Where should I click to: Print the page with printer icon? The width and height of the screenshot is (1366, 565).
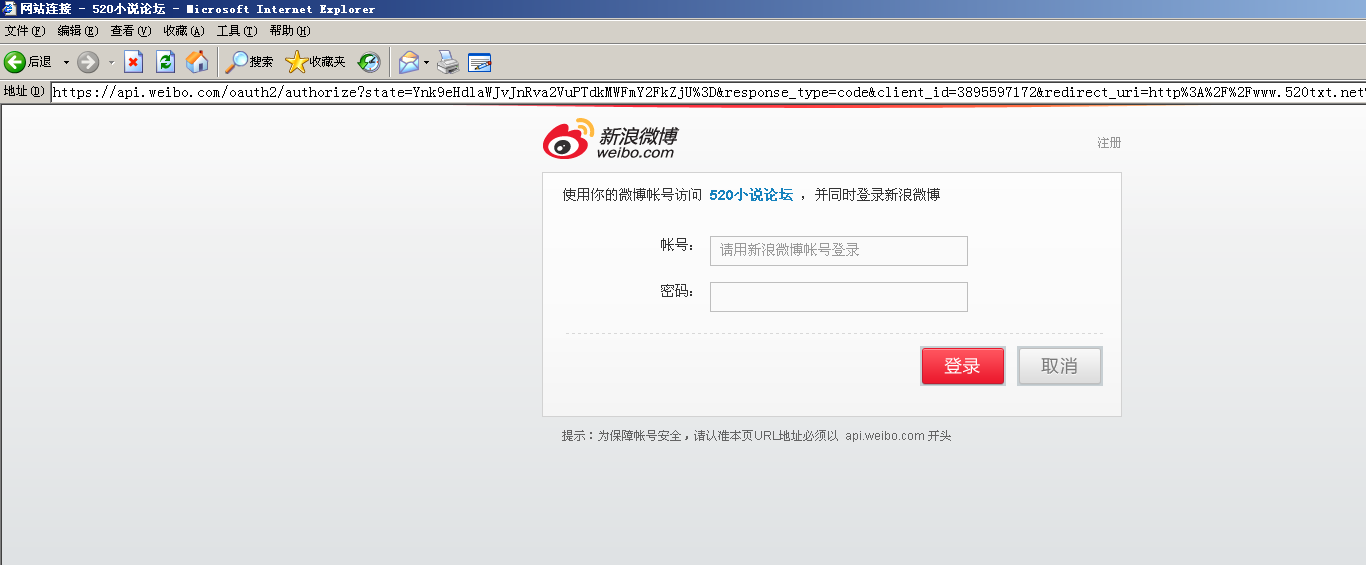[448, 62]
